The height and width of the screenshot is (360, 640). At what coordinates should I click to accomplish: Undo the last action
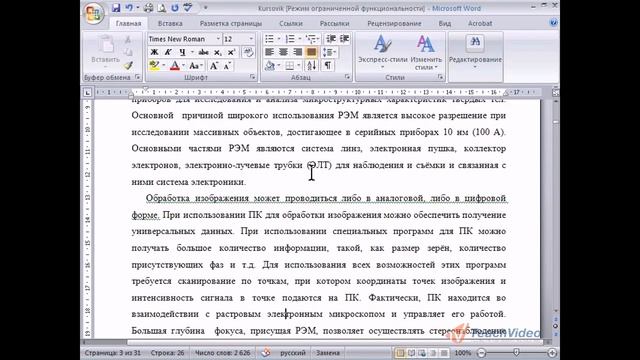[x=129, y=8]
